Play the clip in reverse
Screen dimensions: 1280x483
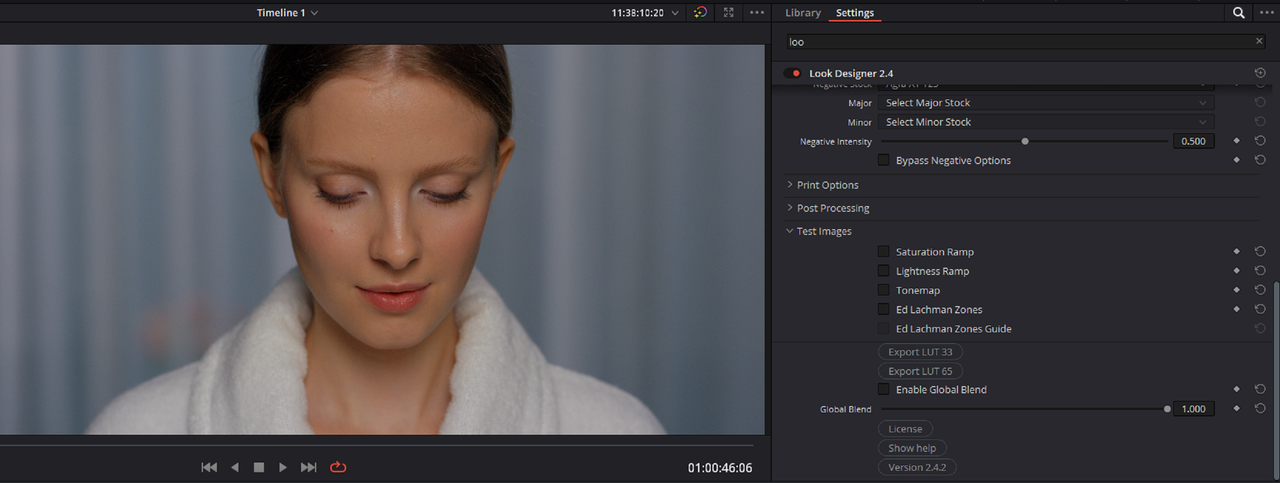pos(235,467)
